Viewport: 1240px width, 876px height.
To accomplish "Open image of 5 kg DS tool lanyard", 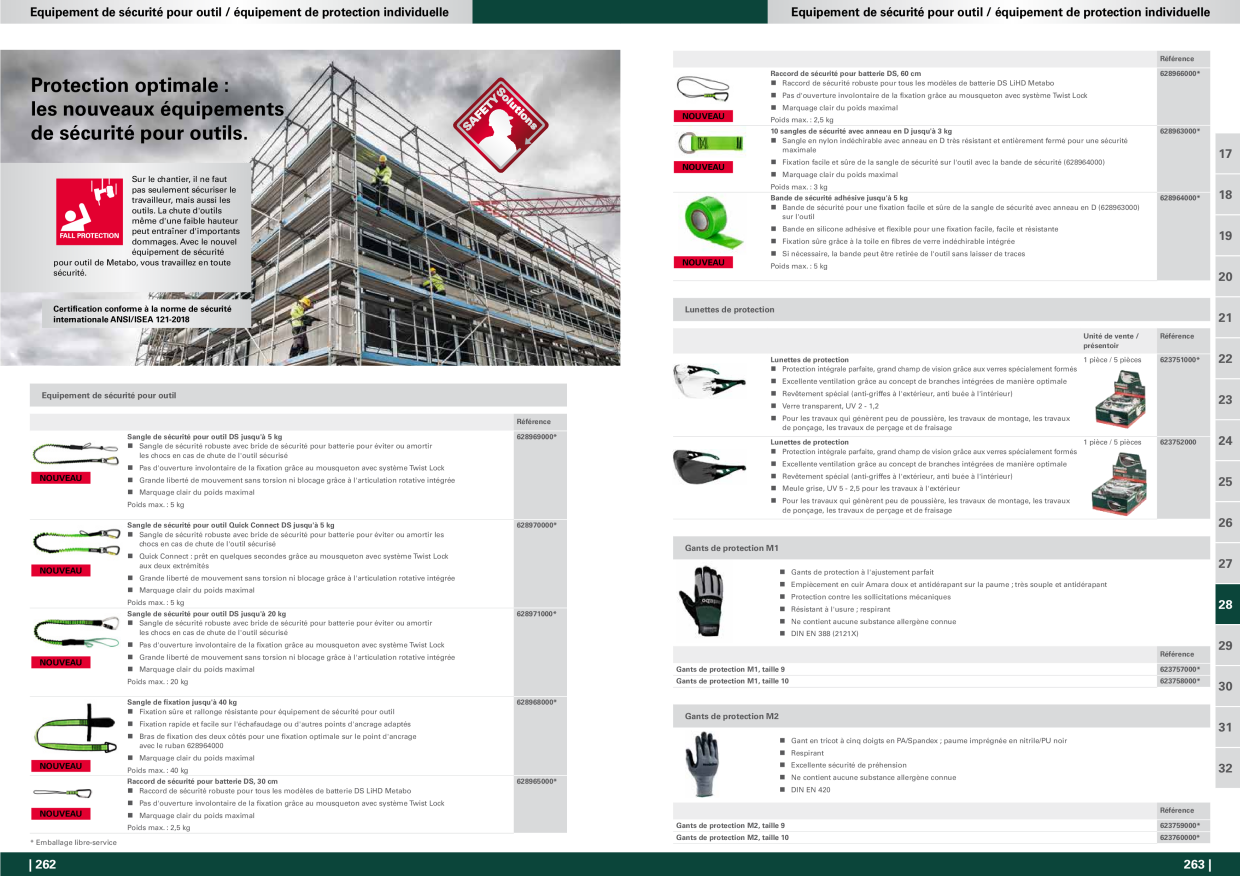I will [75, 452].
